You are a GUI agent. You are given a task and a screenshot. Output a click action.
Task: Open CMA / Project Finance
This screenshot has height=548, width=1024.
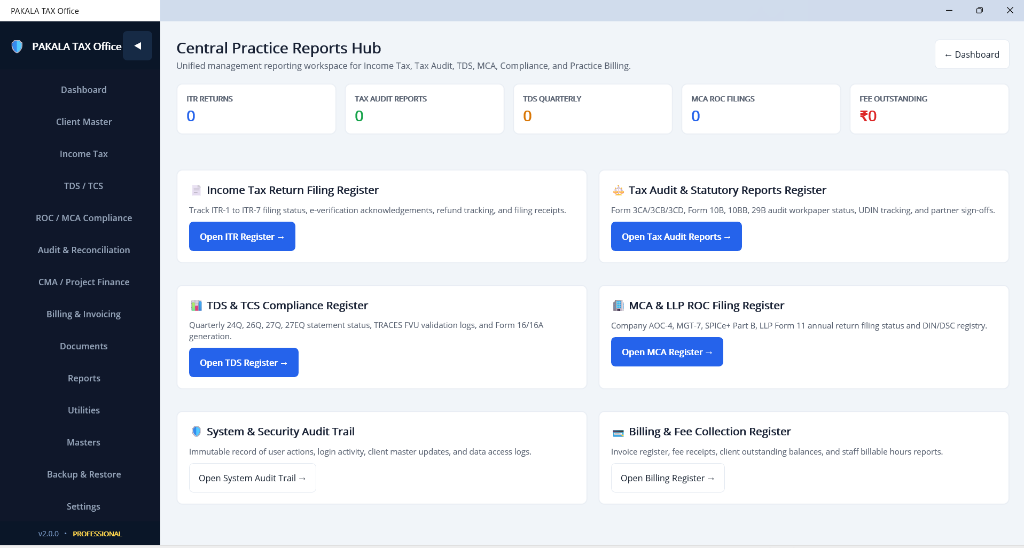click(x=84, y=282)
